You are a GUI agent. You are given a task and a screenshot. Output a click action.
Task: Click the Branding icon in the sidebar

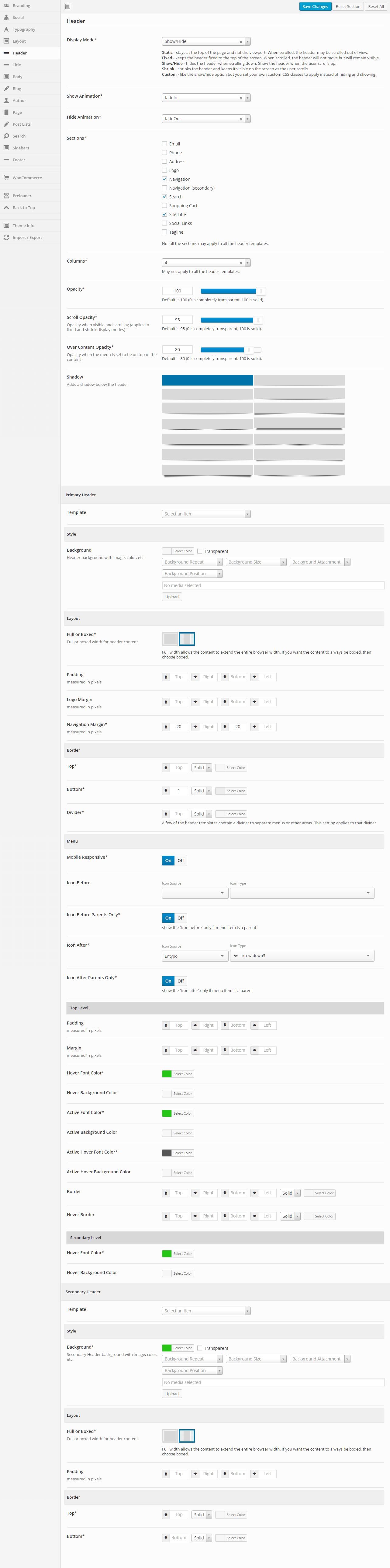[6, 5]
